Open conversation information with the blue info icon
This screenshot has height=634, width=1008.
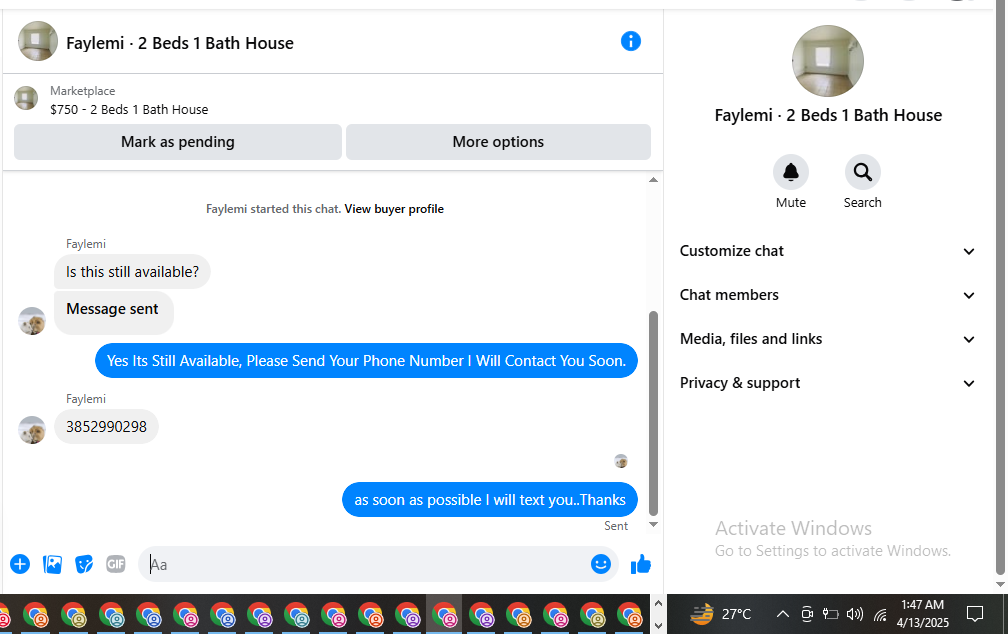pyautogui.click(x=631, y=42)
